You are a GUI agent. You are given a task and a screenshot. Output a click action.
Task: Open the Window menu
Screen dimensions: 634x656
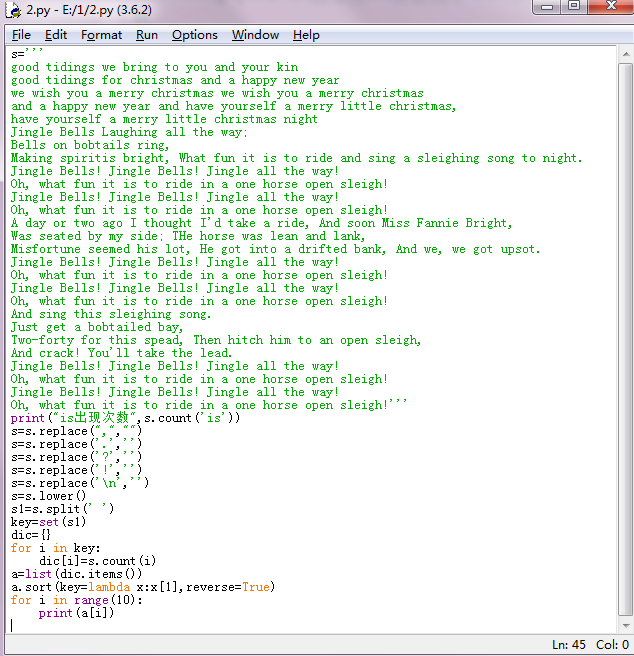coord(255,35)
